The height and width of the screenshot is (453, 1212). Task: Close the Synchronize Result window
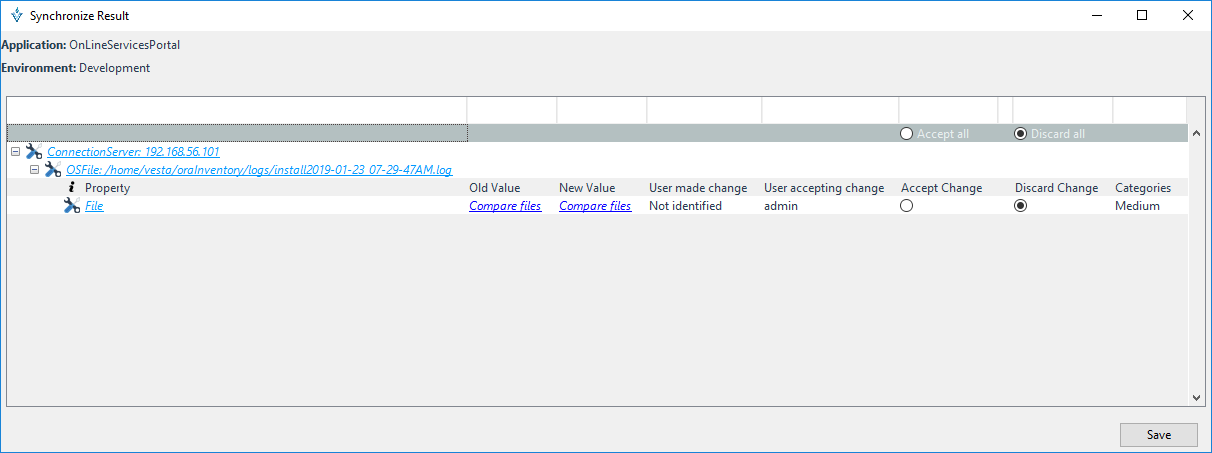pos(1188,16)
